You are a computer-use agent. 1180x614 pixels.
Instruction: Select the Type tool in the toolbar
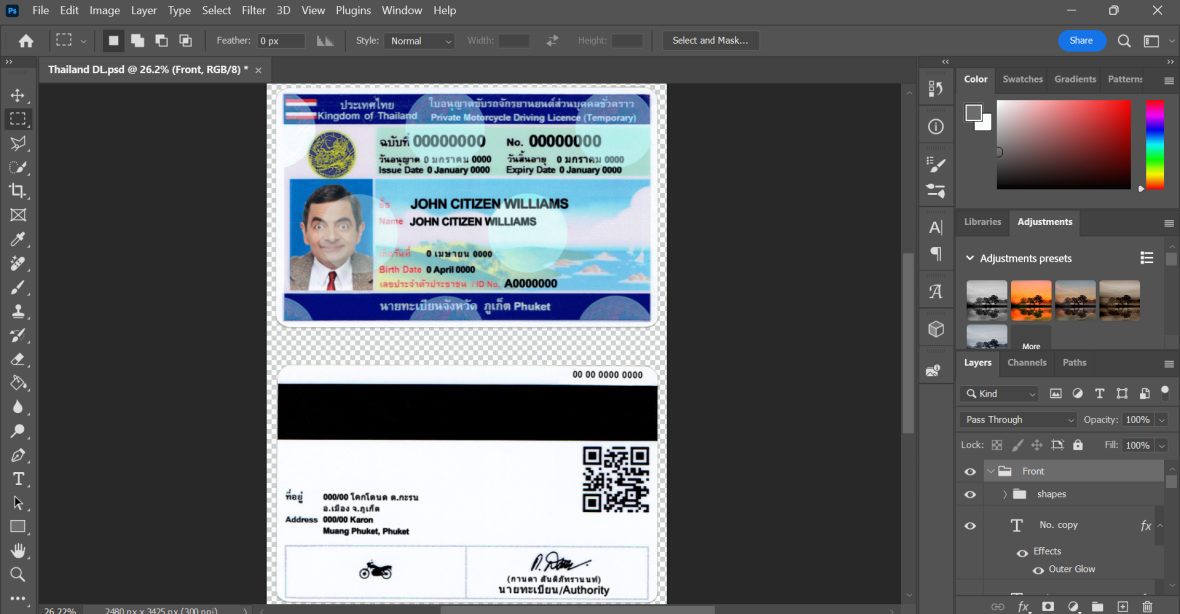point(18,479)
